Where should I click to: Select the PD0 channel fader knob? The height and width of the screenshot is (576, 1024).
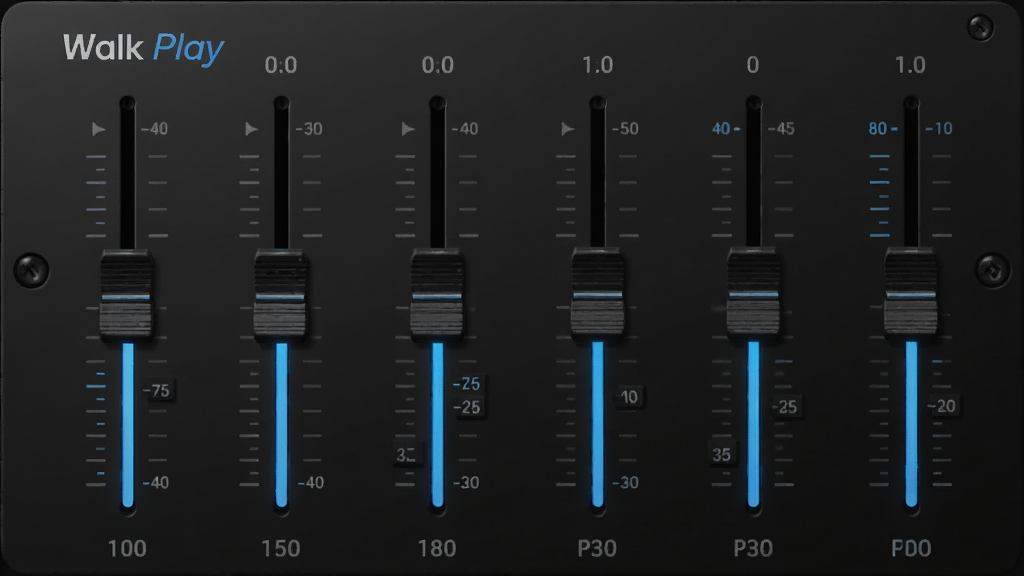point(911,292)
